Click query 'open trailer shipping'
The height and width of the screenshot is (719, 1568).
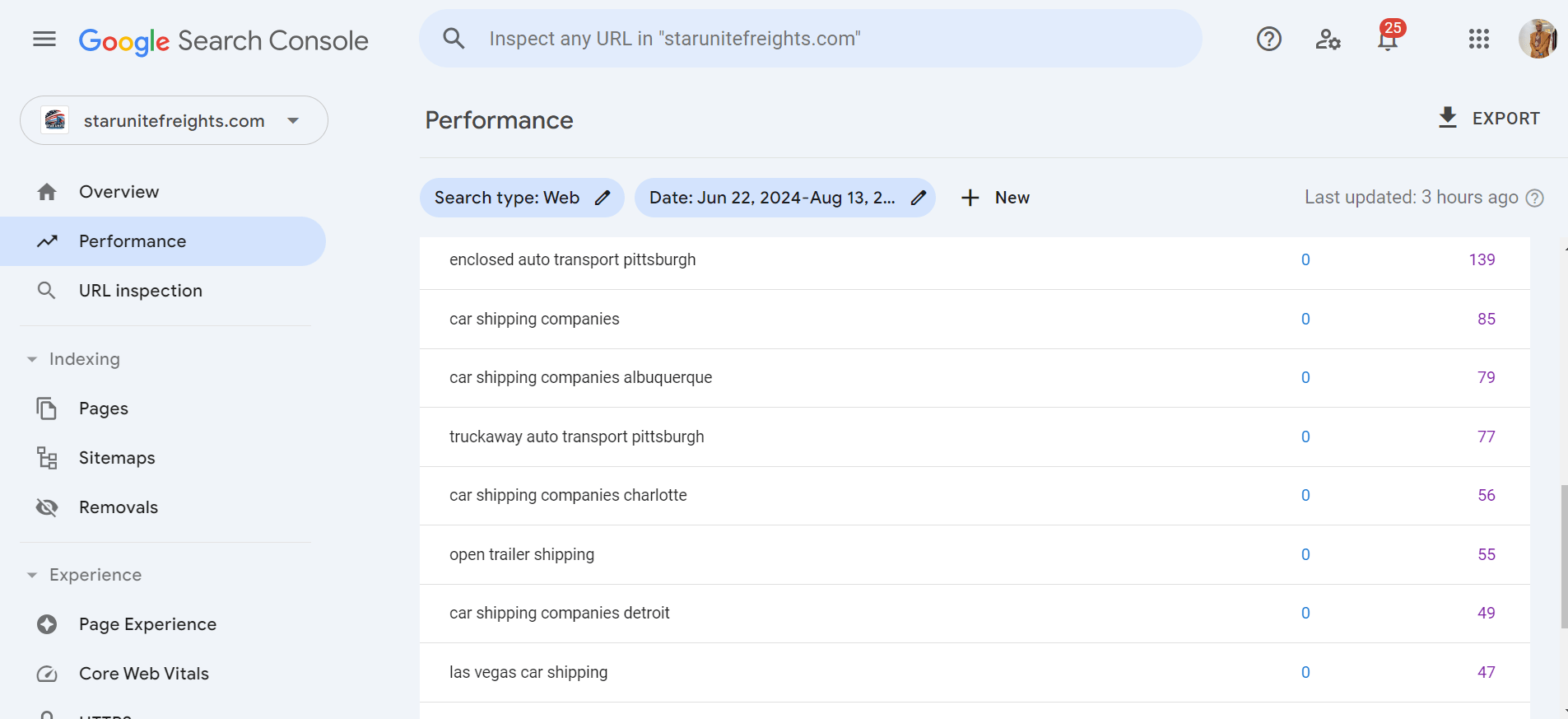pyautogui.click(x=522, y=554)
